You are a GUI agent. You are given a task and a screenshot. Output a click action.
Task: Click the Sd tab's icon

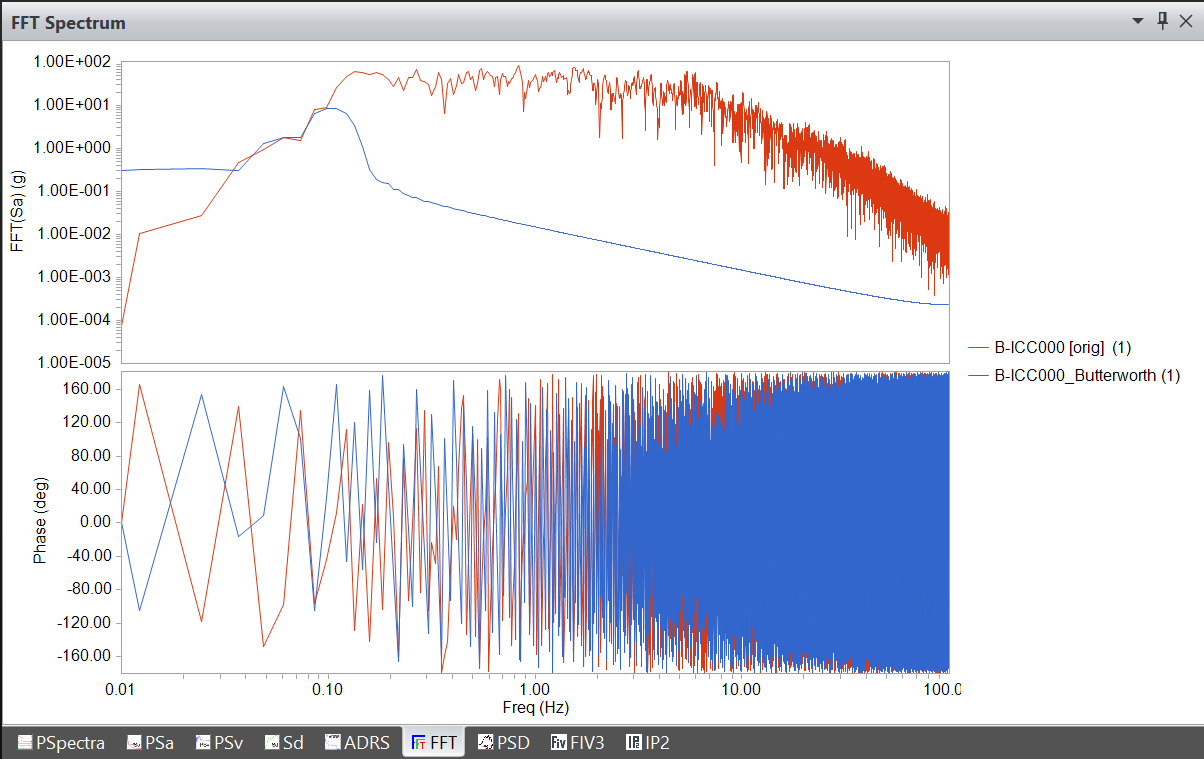pos(272,742)
